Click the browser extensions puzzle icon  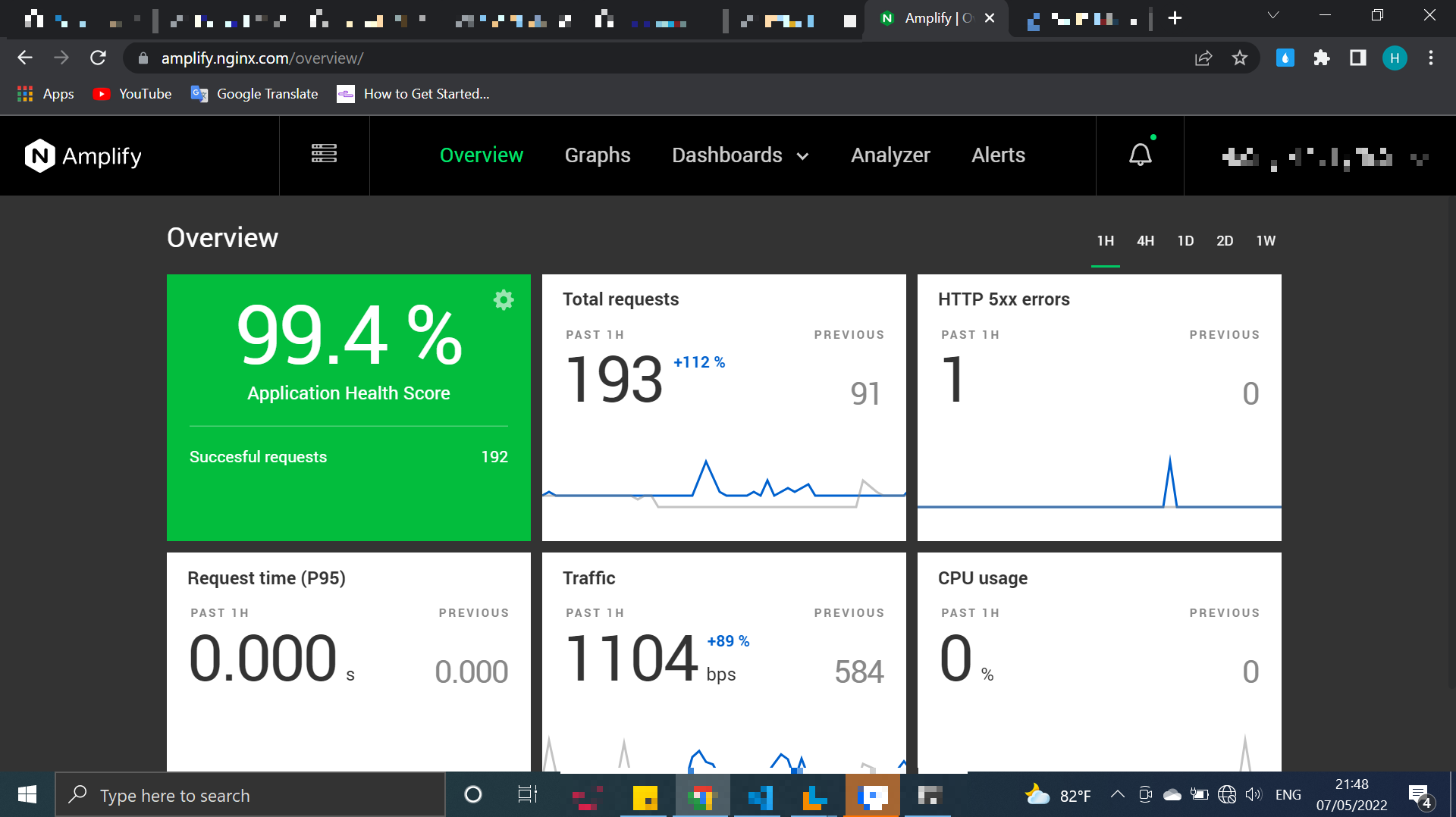pyautogui.click(x=1322, y=58)
